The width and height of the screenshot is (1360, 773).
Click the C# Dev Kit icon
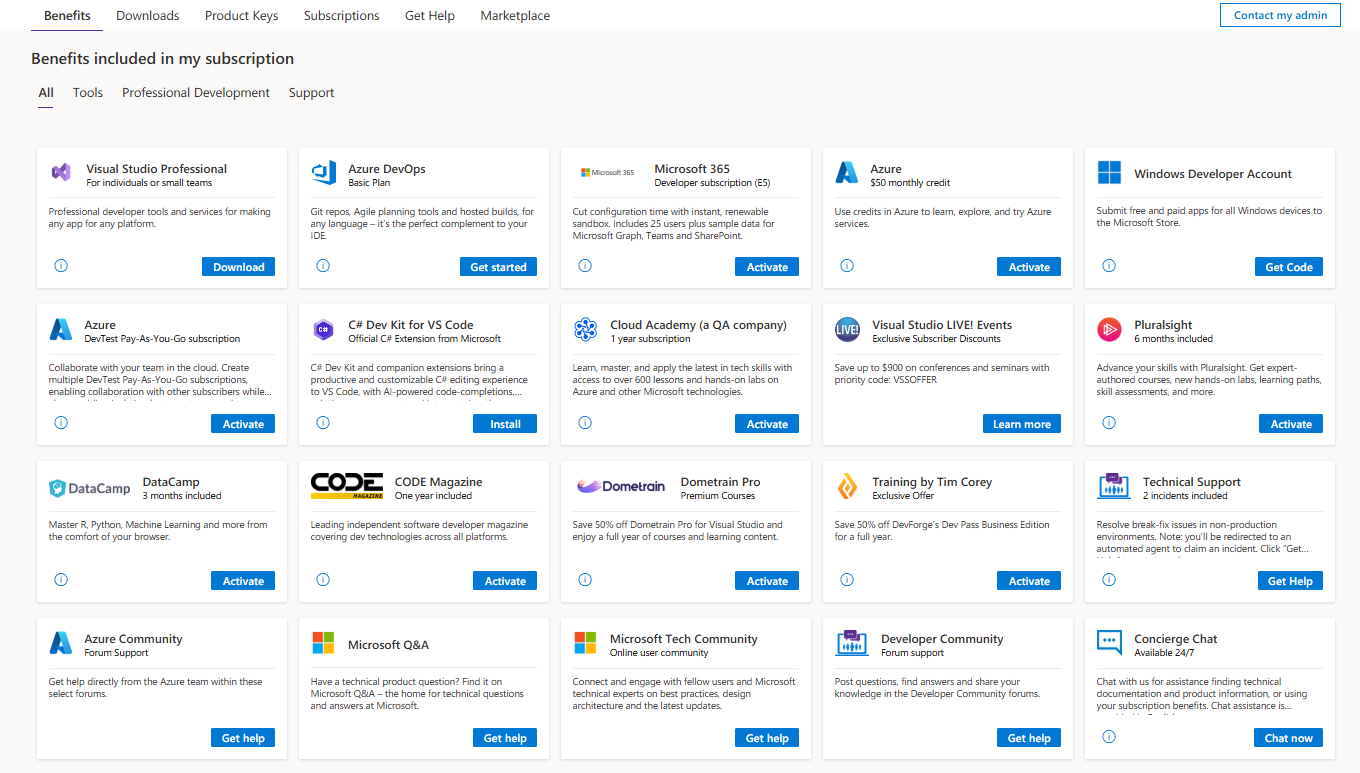[323, 329]
